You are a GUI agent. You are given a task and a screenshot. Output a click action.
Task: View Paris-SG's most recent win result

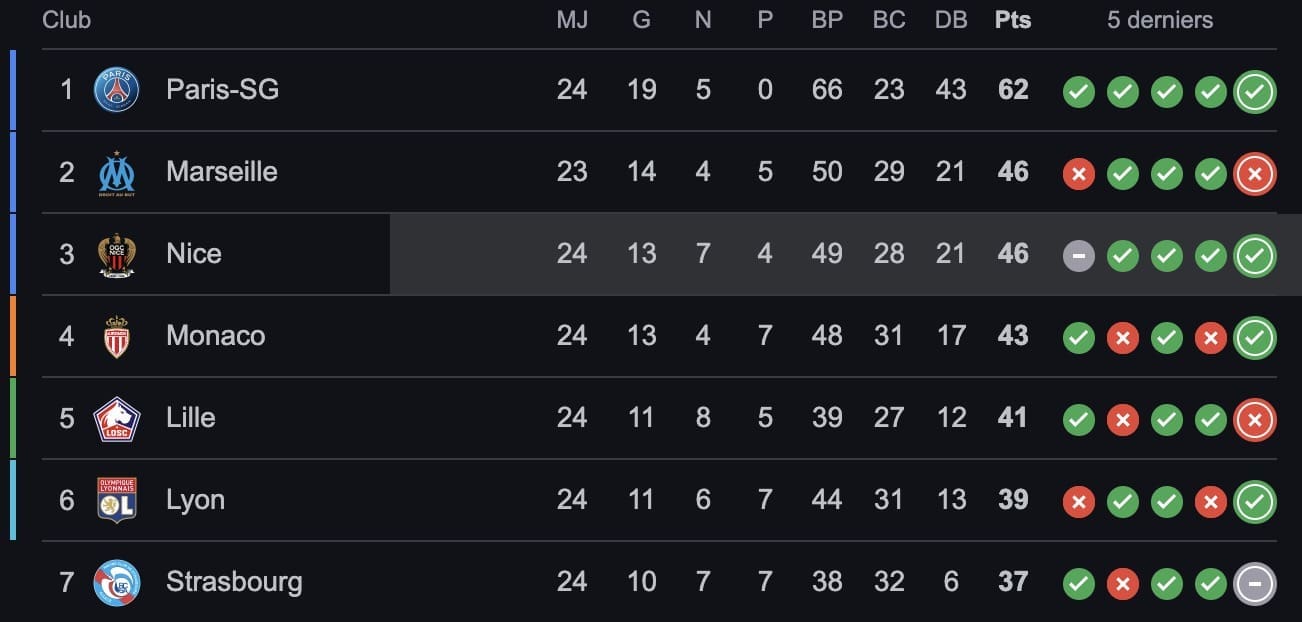[1255, 92]
